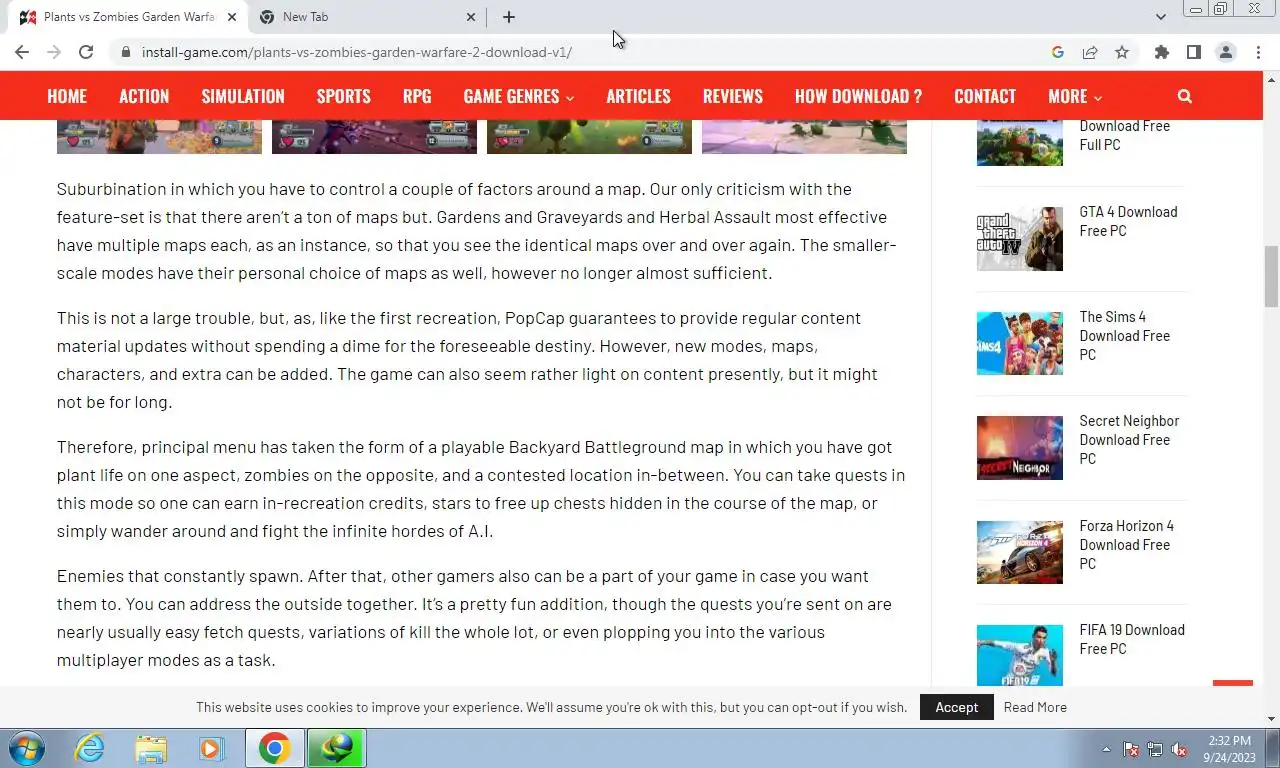Bookmark this page with star icon
1280x768 pixels.
pyautogui.click(x=1122, y=52)
